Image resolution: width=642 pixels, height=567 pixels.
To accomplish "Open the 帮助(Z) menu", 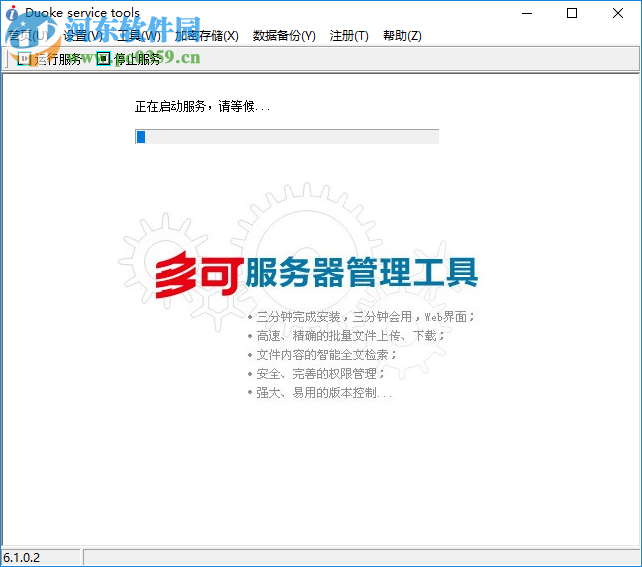I will pyautogui.click(x=402, y=36).
